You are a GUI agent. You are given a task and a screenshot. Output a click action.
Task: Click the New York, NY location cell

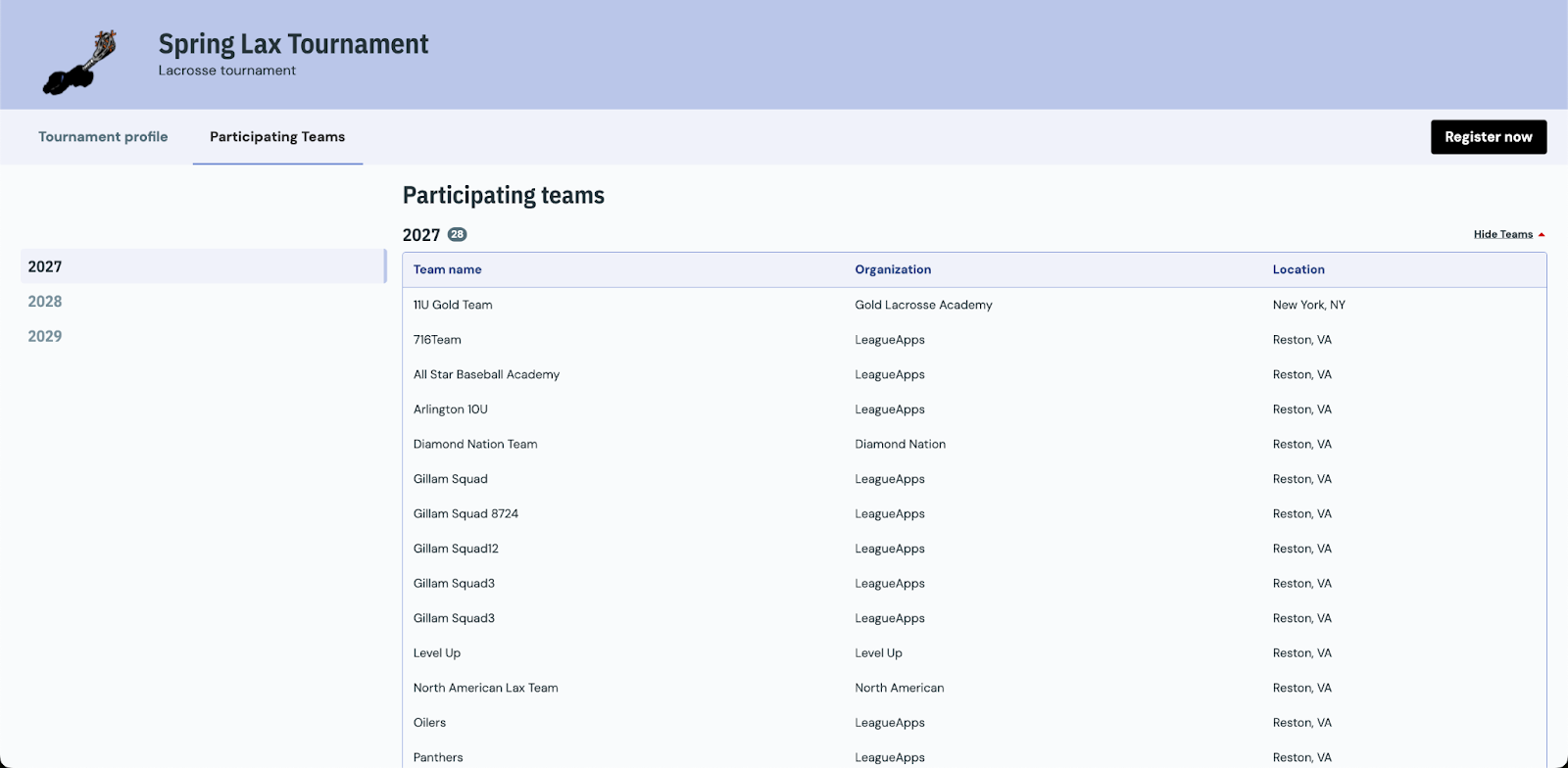1309,305
